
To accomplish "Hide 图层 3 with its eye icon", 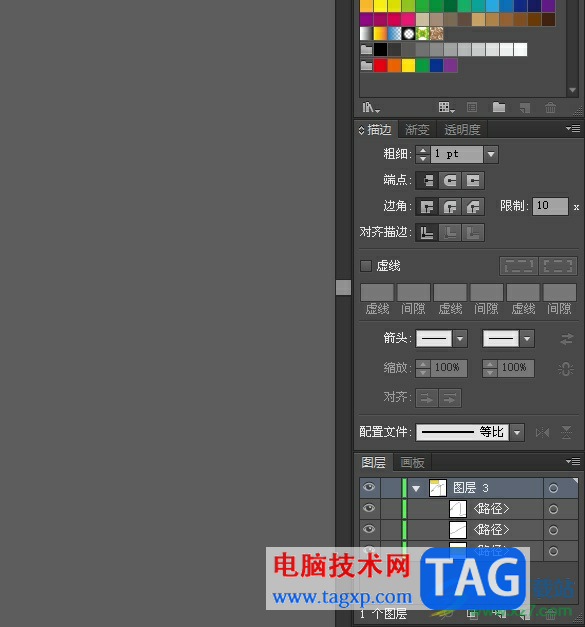I will click(x=369, y=487).
